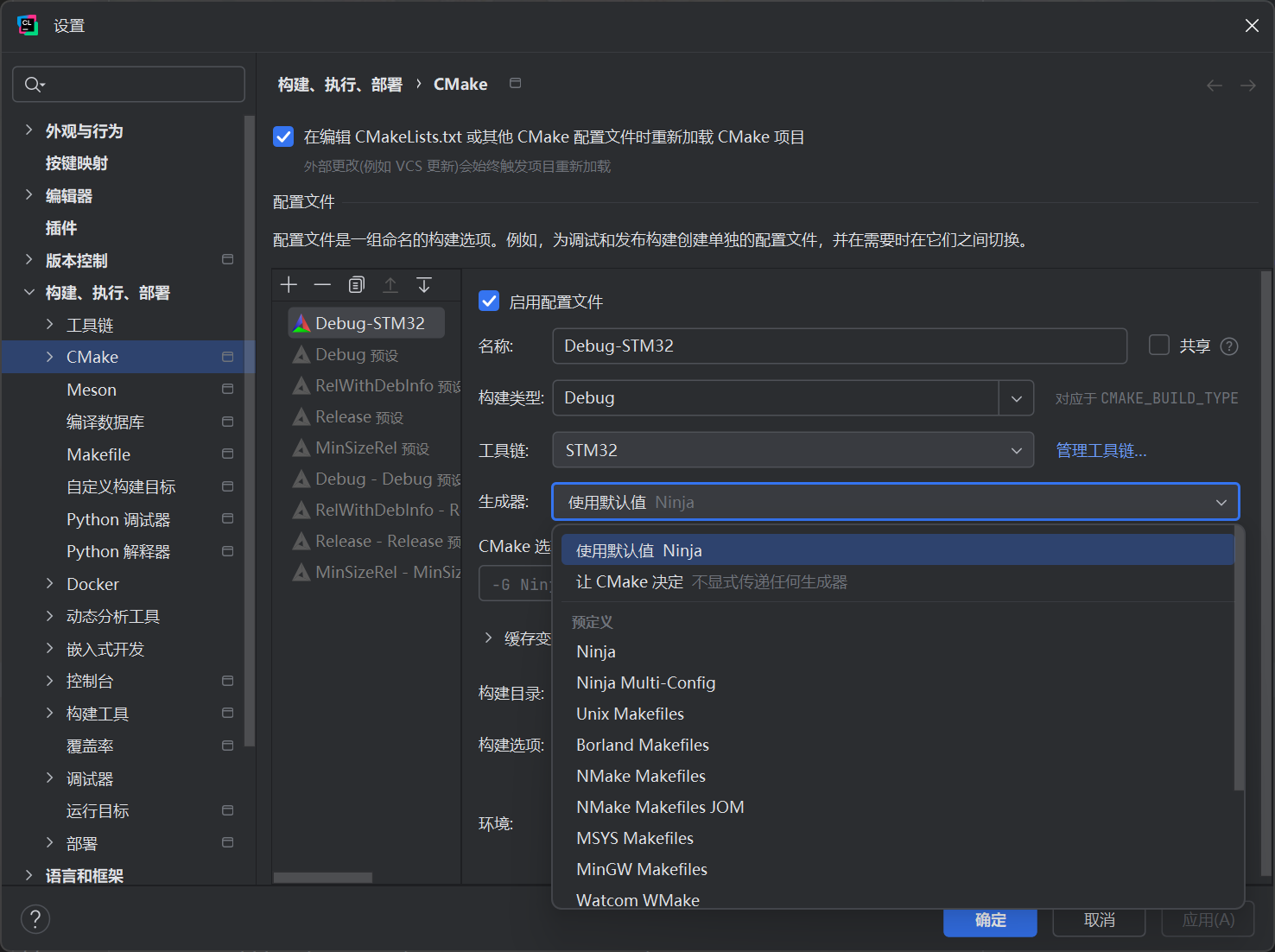
Task: Select 让 CMake 决定 option
Action: pos(898,582)
